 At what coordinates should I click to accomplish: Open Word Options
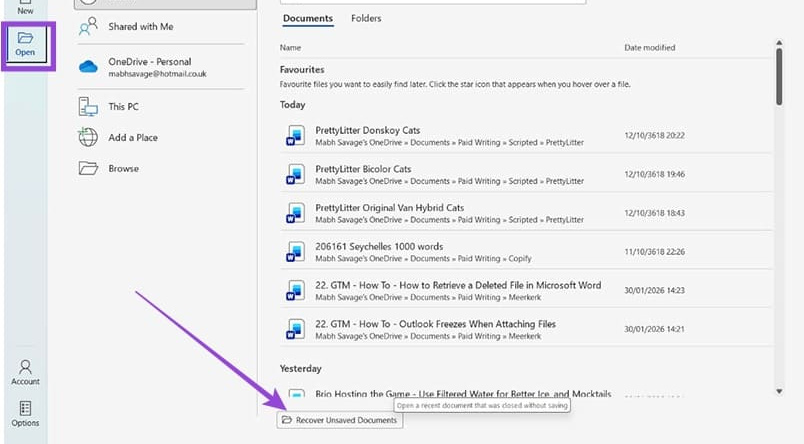[x=25, y=414]
